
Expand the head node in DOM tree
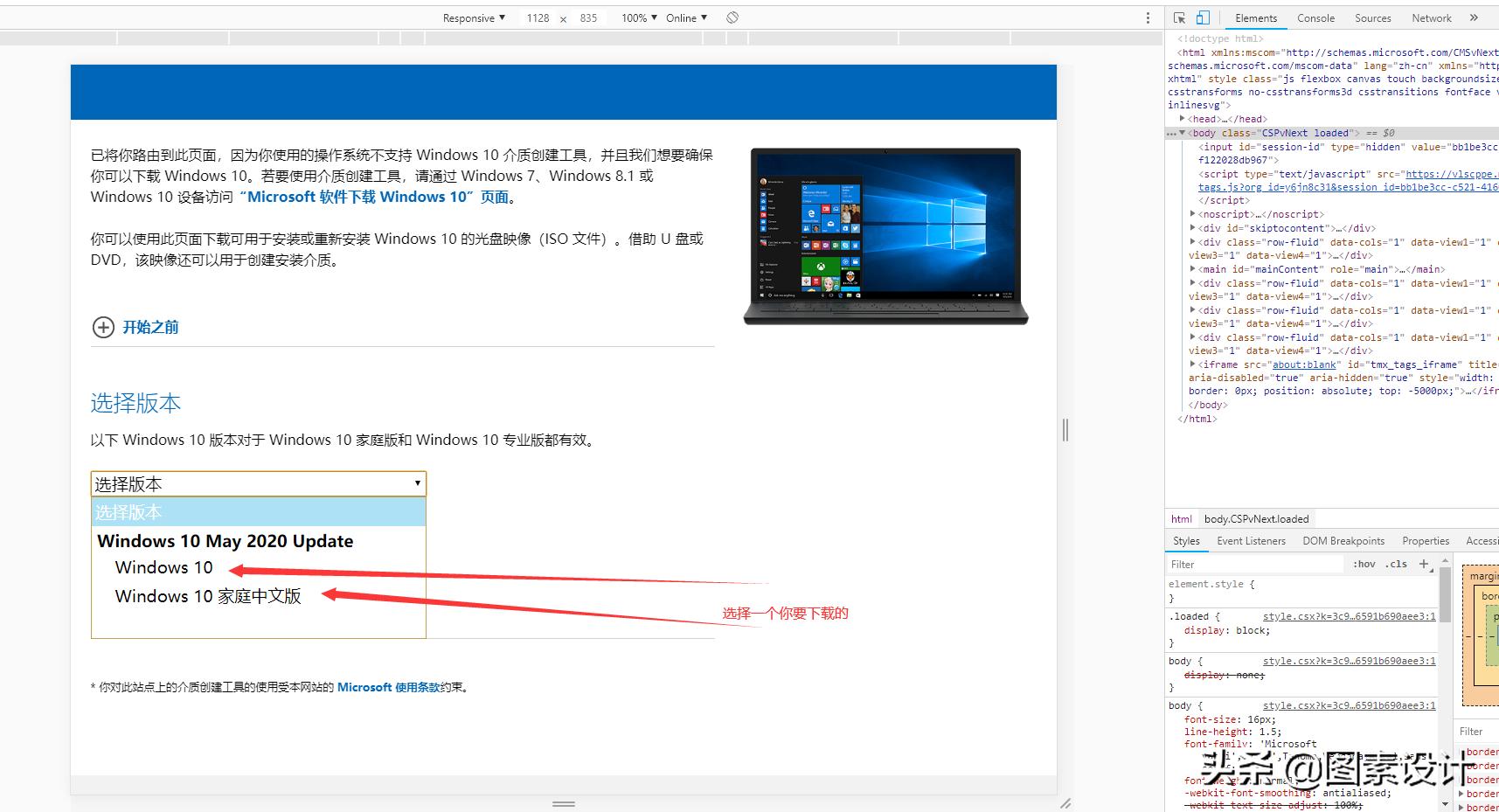[1183, 119]
